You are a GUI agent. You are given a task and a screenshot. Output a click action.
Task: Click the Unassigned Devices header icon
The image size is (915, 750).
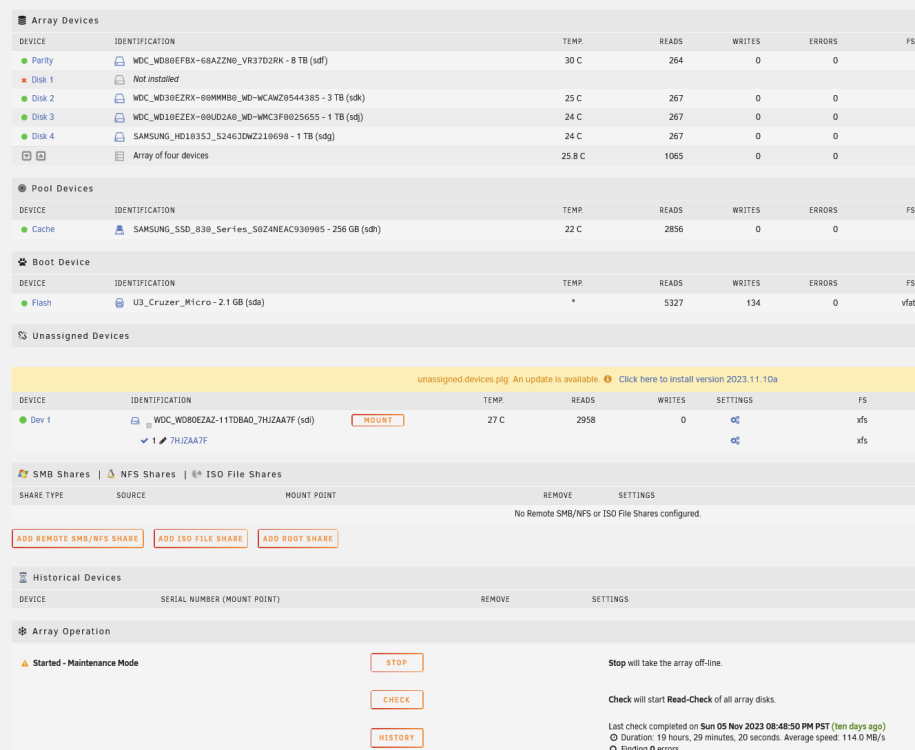point(22,336)
